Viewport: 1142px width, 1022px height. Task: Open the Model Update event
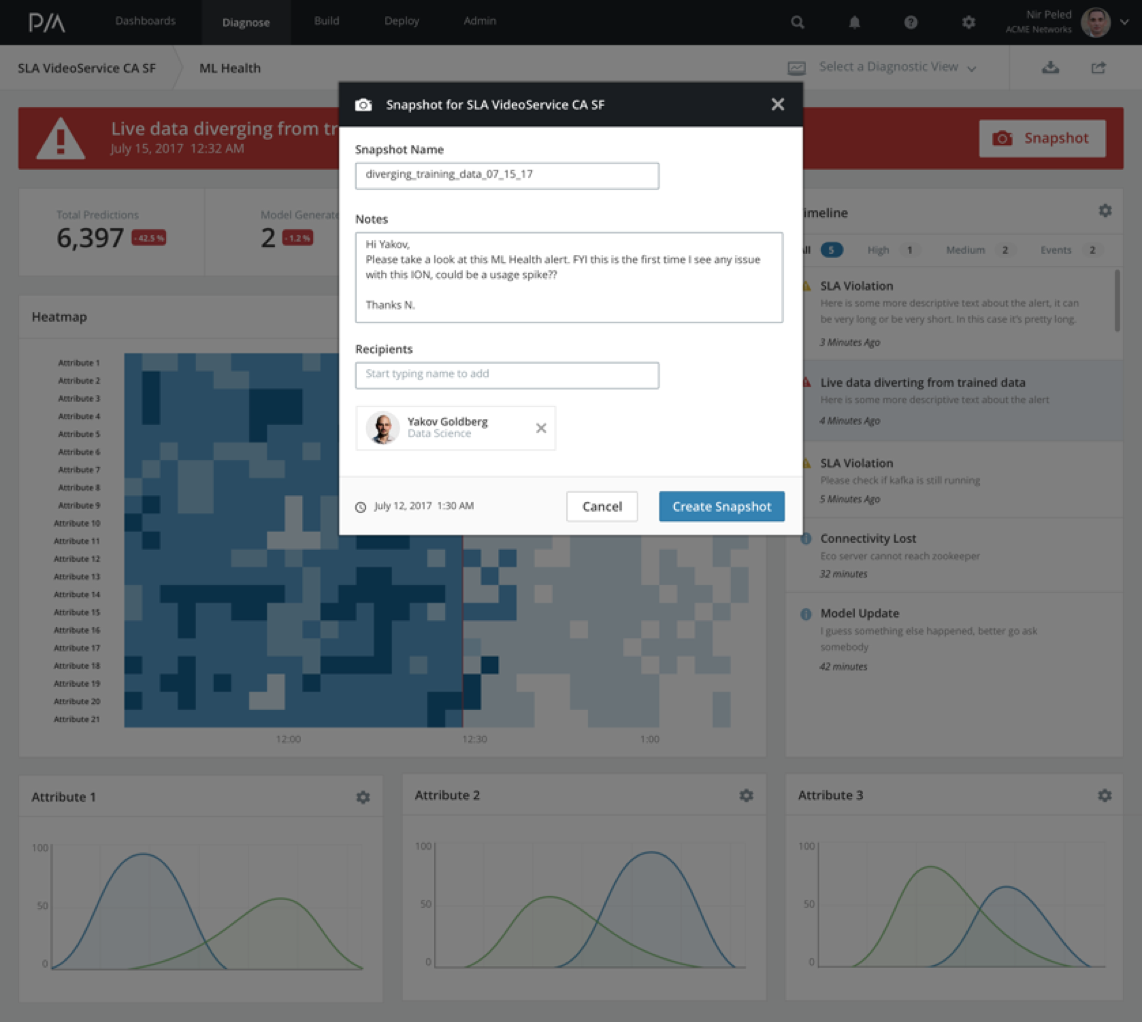tap(954, 639)
